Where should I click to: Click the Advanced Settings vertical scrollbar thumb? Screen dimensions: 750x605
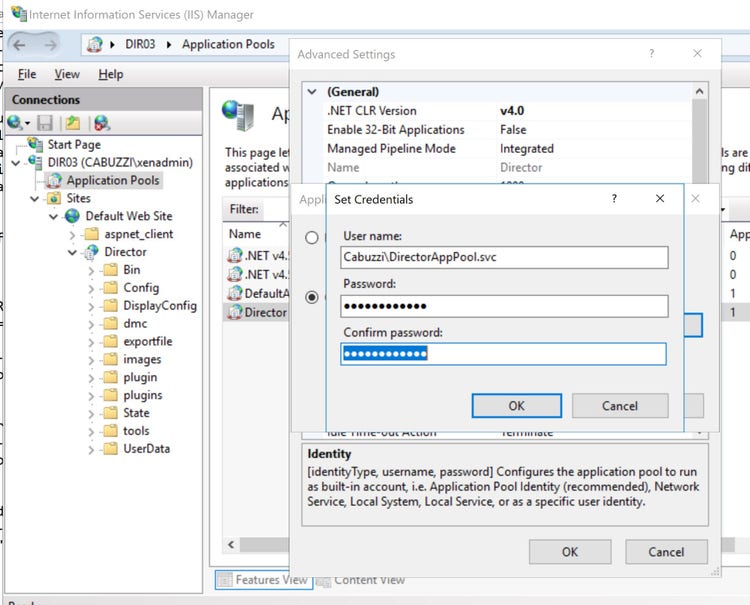(699, 141)
